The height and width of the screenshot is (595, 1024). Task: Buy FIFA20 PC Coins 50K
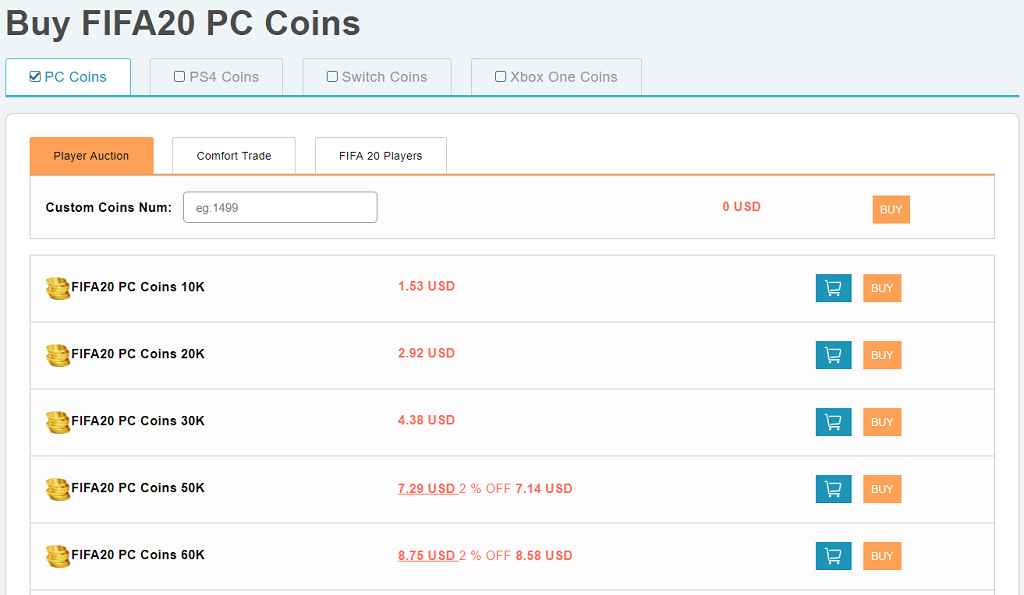click(882, 489)
